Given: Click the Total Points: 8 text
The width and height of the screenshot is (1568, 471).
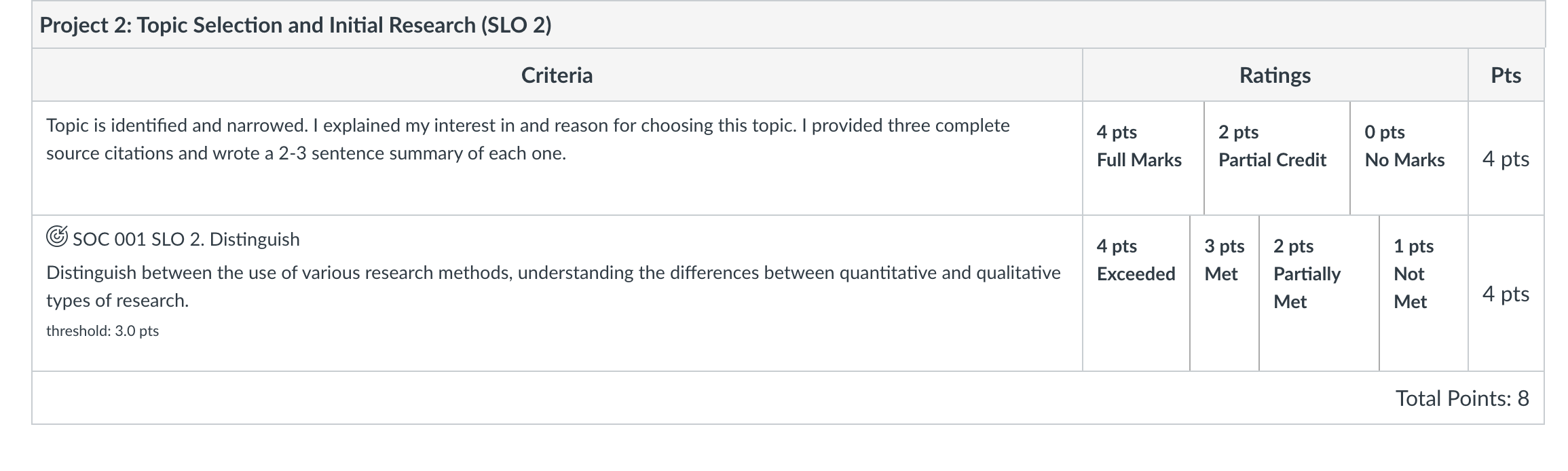Looking at the screenshot, I should tap(1462, 398).
